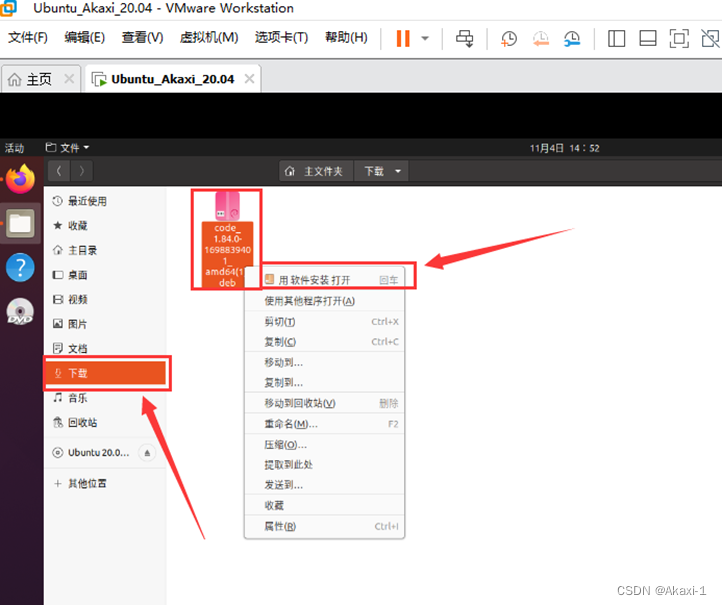Image resolution: width=722 pixels, height=605 pixels.
Task: Go forward with the file manager forward arrow
Action: 82,171
